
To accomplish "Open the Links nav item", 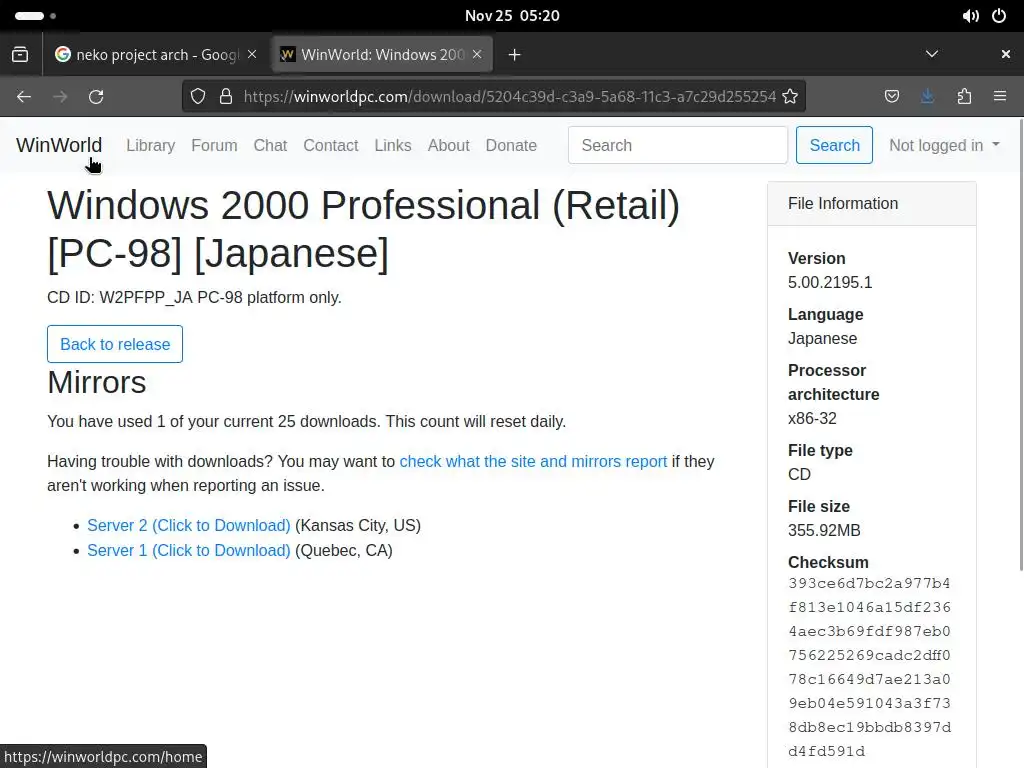I will pos(392,145).
